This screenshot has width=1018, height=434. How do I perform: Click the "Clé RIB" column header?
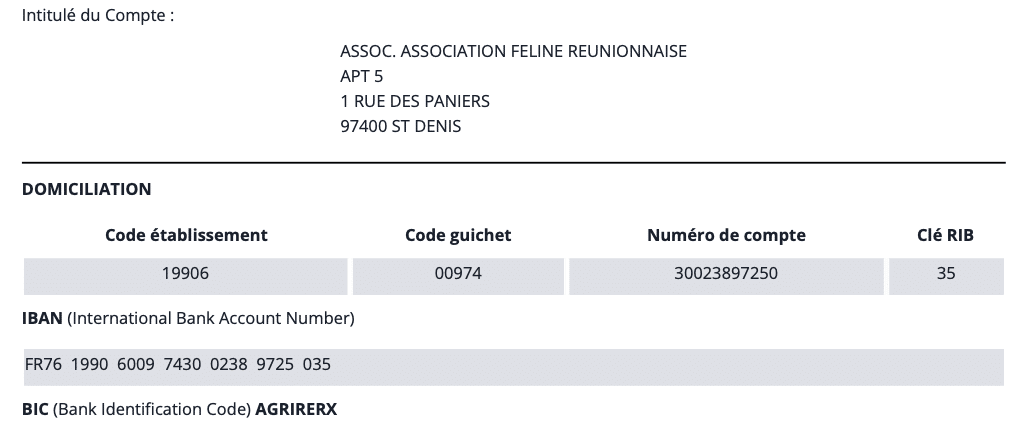click(x=945, y=235)
